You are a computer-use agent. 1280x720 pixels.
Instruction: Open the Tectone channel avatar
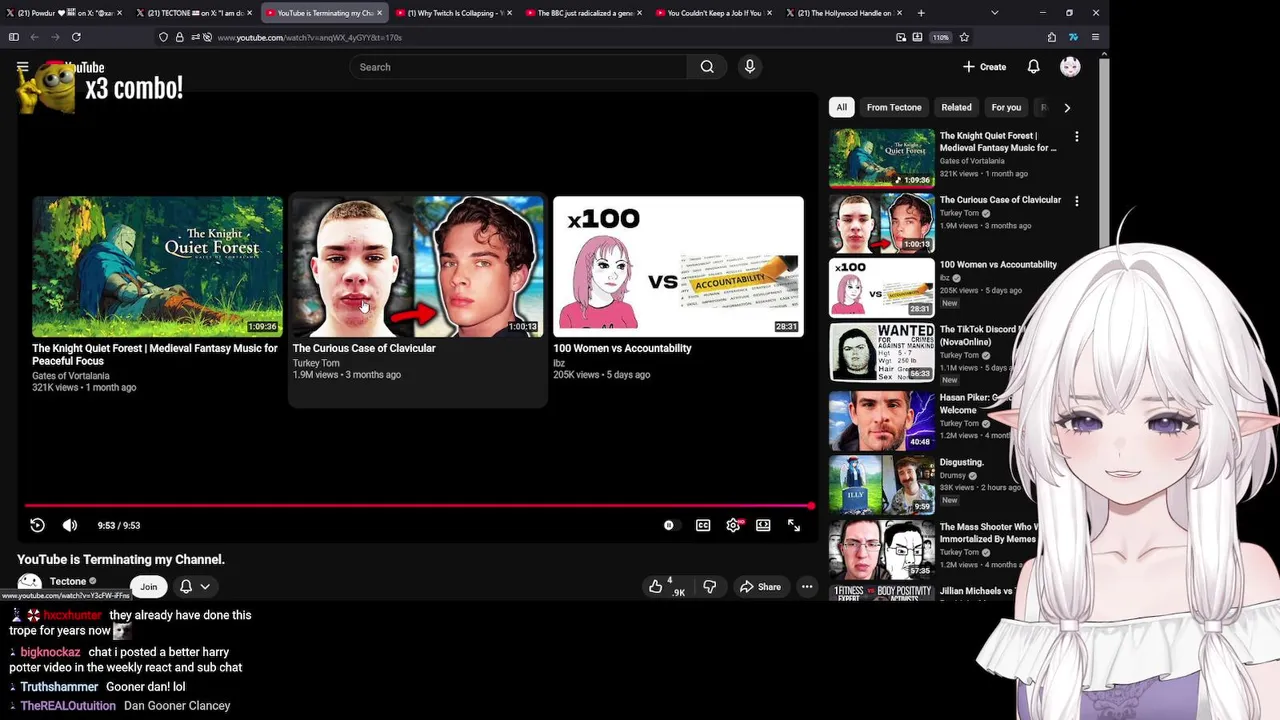(x=30, y=583)
